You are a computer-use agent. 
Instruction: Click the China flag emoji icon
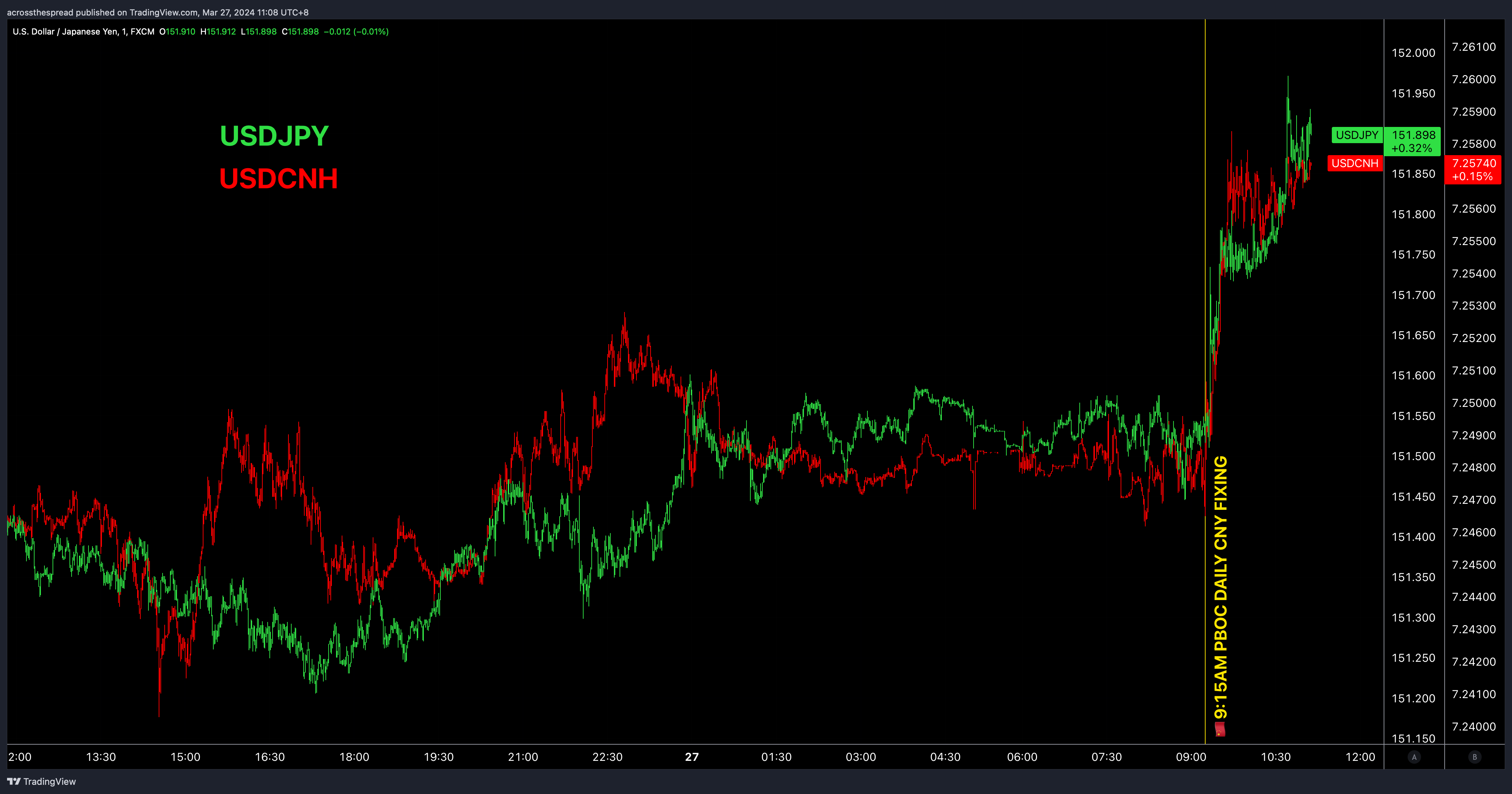click(x=1220, y=730)
